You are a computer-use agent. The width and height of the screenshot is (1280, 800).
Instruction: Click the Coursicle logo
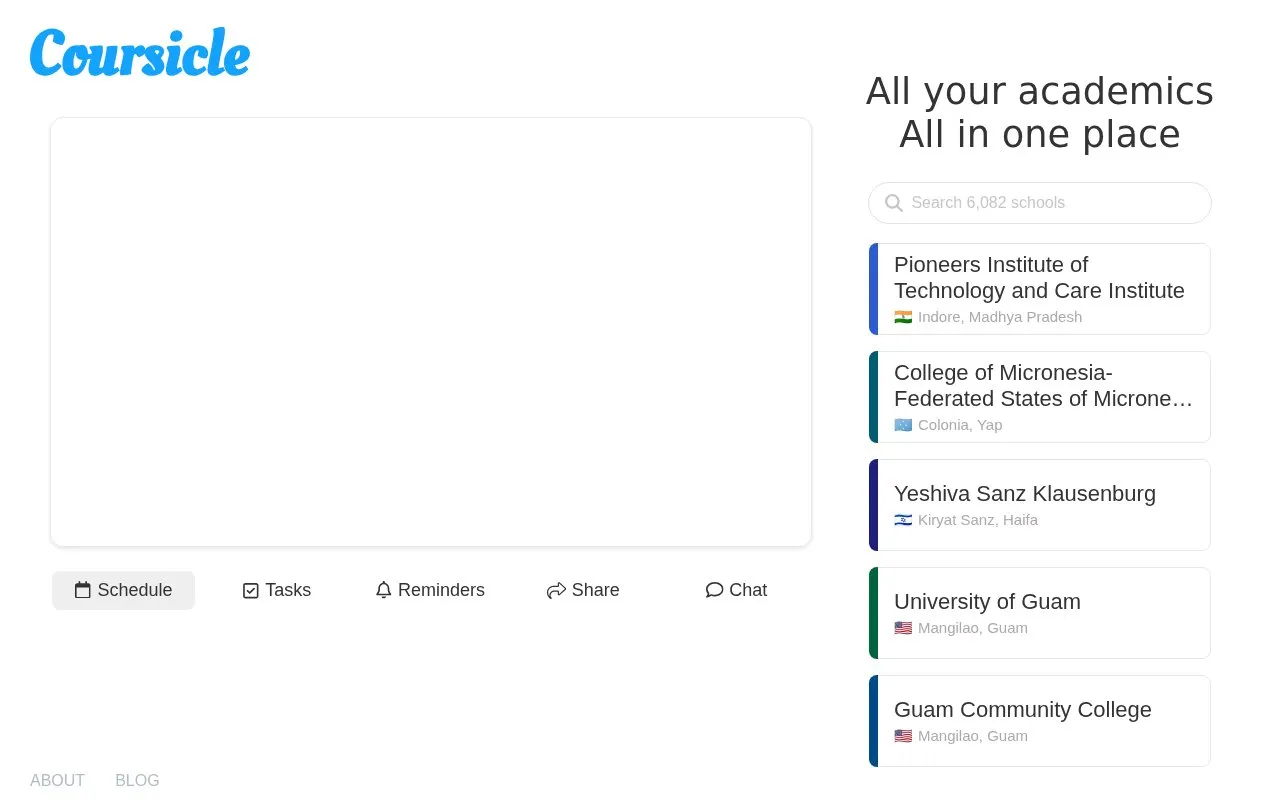pos(140,52)
